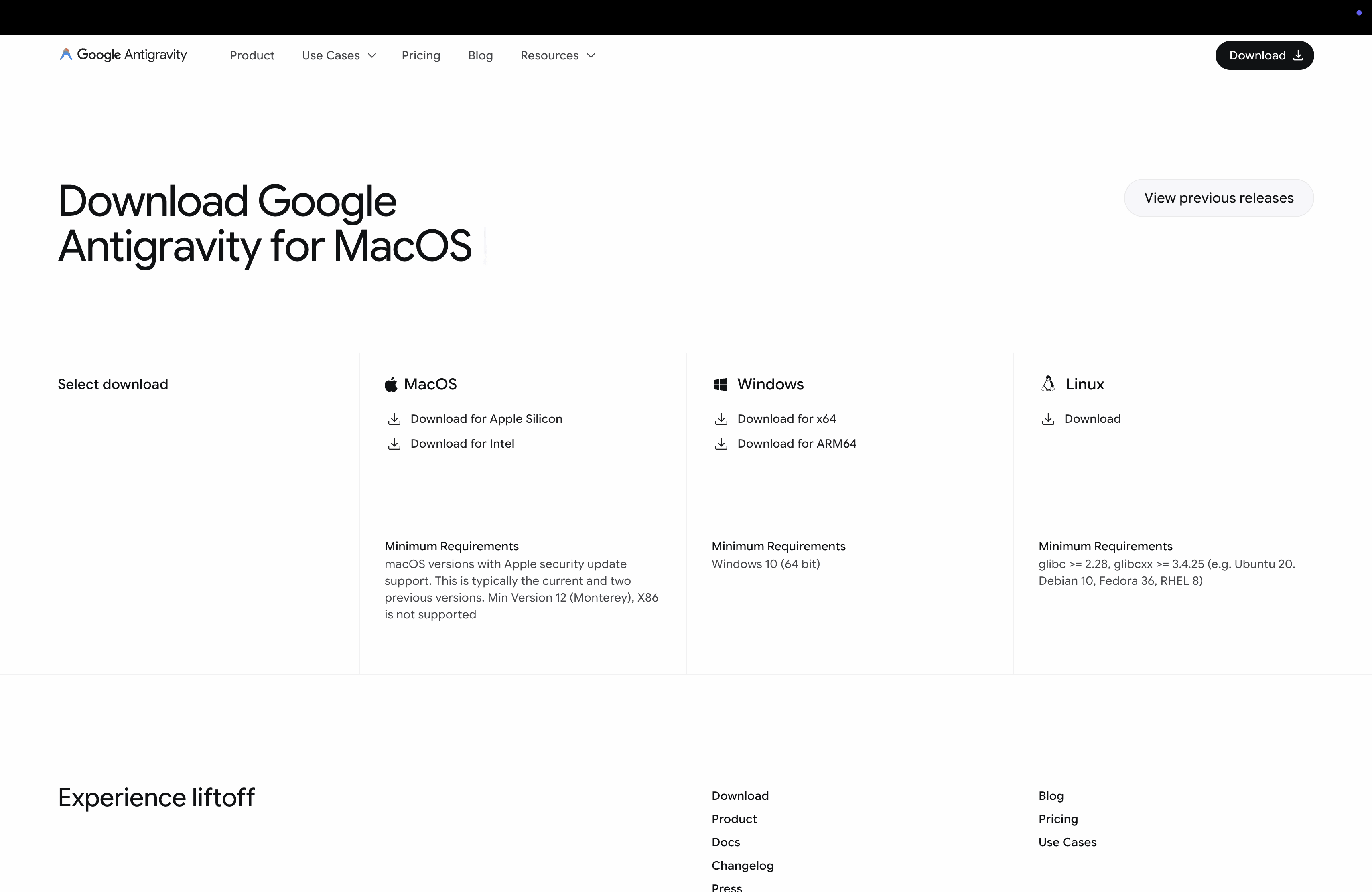This screenshot has height=892, width=1372.
Task: Open the Product nav item
Action: (252, 55)
